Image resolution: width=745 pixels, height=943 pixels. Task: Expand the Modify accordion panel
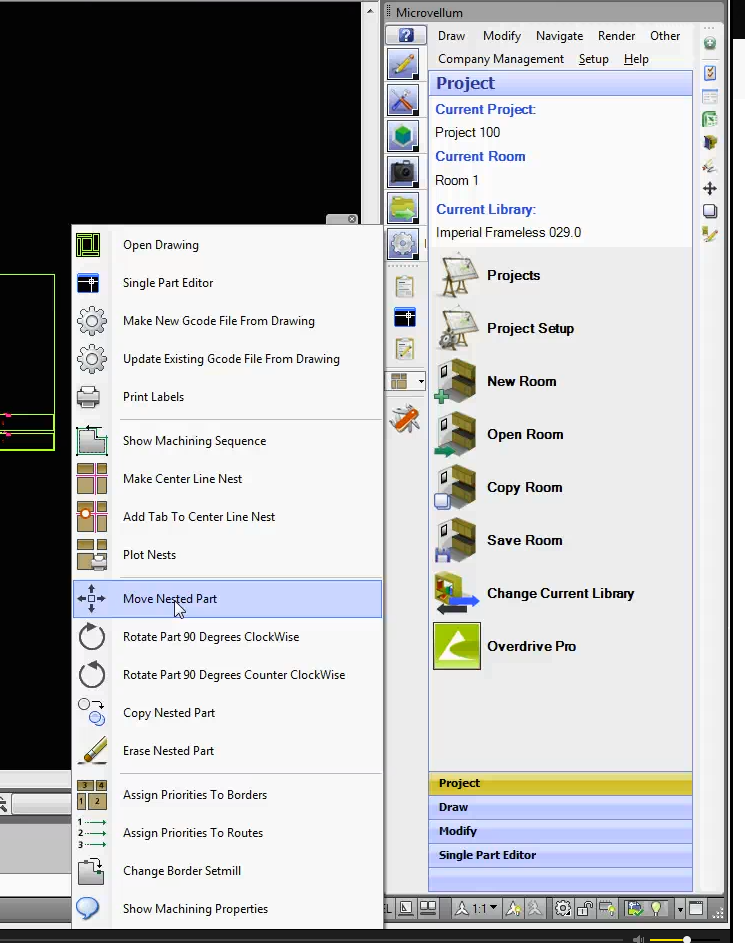tap(560, 831)
